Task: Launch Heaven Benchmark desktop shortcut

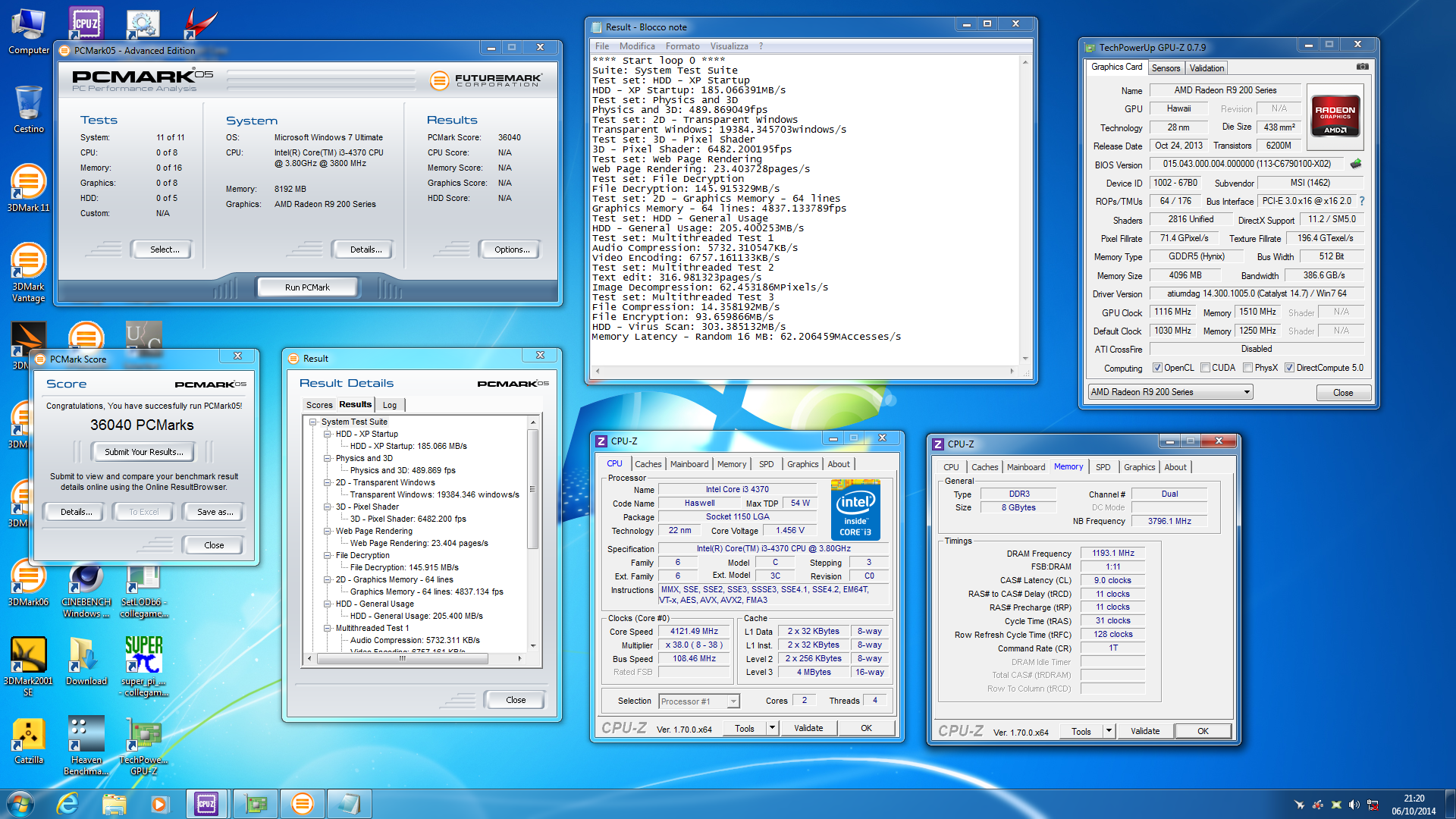Action: (x=86, y=745)
